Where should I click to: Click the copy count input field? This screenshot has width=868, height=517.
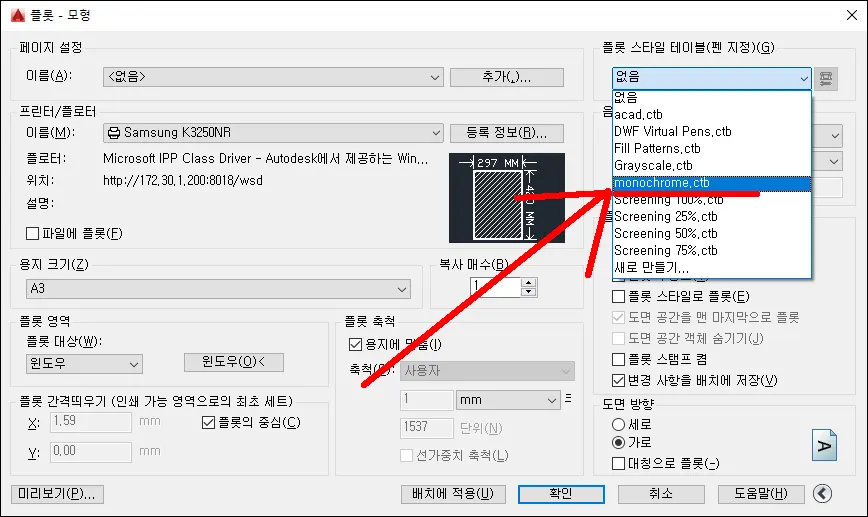(495, 287)
